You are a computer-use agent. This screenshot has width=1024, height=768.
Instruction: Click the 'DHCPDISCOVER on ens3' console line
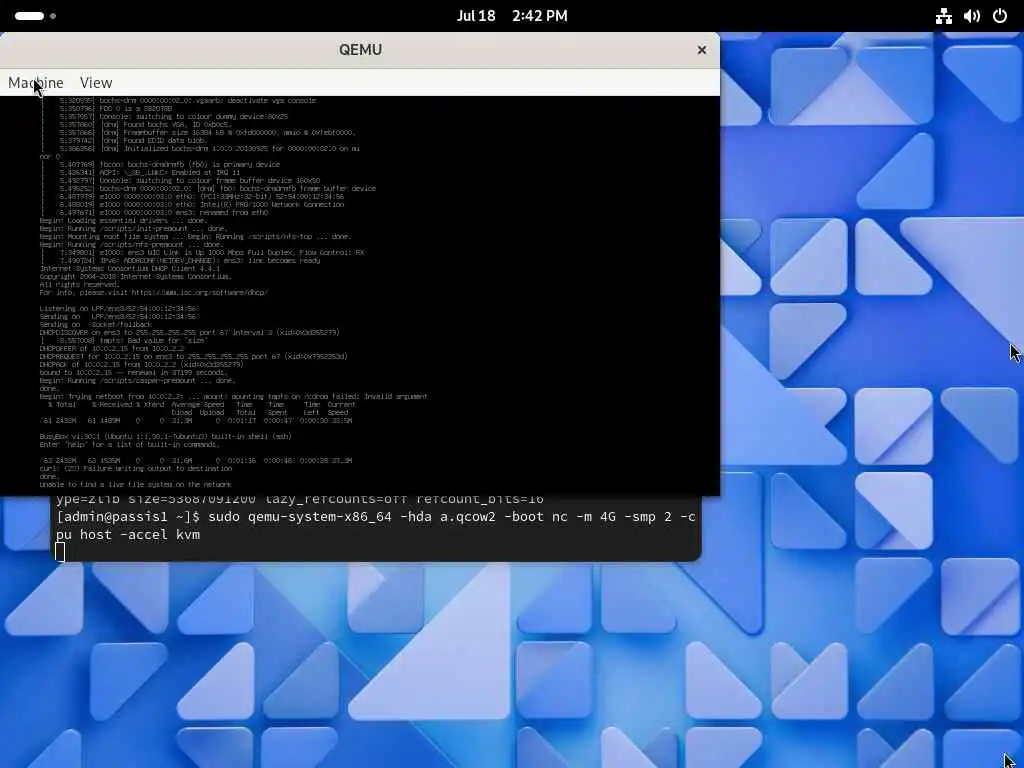[189, 332]
